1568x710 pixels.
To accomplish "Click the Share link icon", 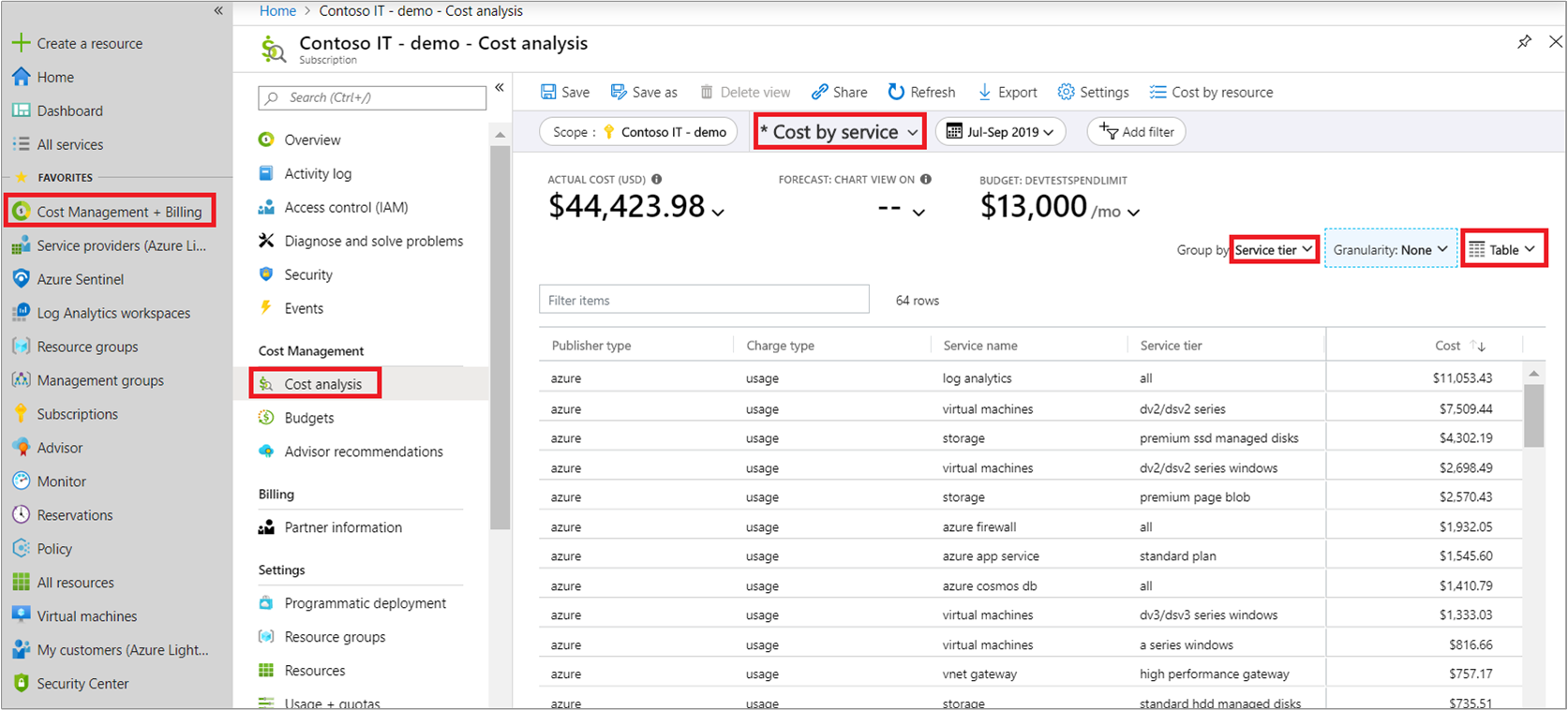I will (x=820, y=92).
